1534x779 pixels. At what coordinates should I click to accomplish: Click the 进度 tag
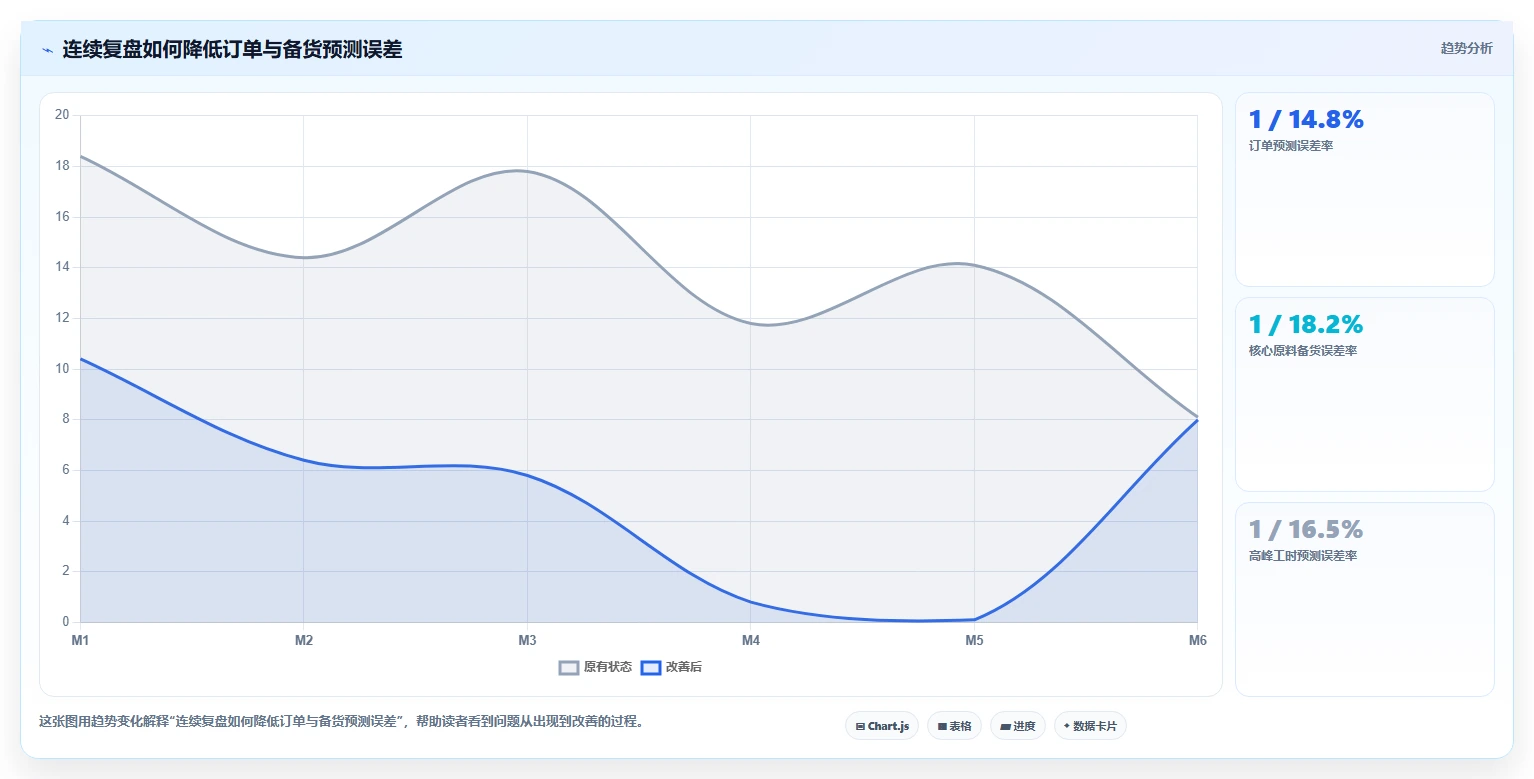coord(1018,726)
